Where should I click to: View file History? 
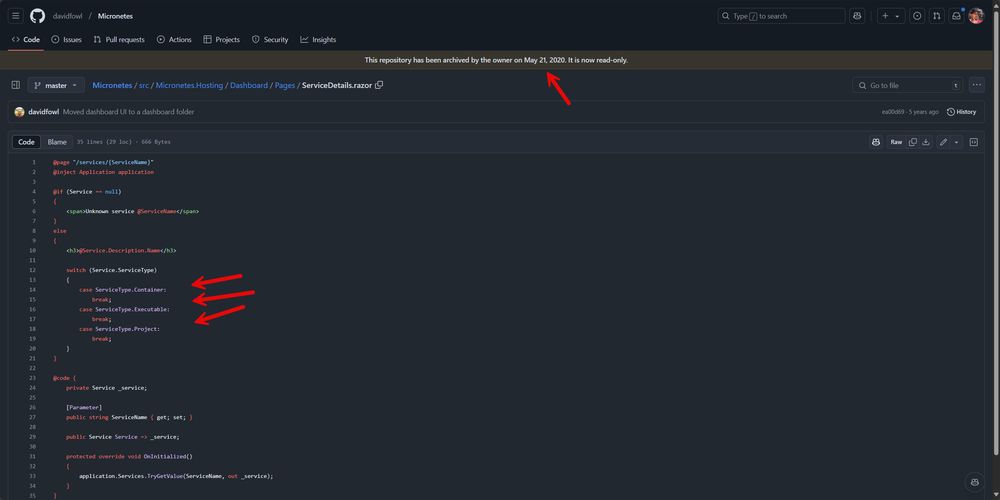[961, 112]
